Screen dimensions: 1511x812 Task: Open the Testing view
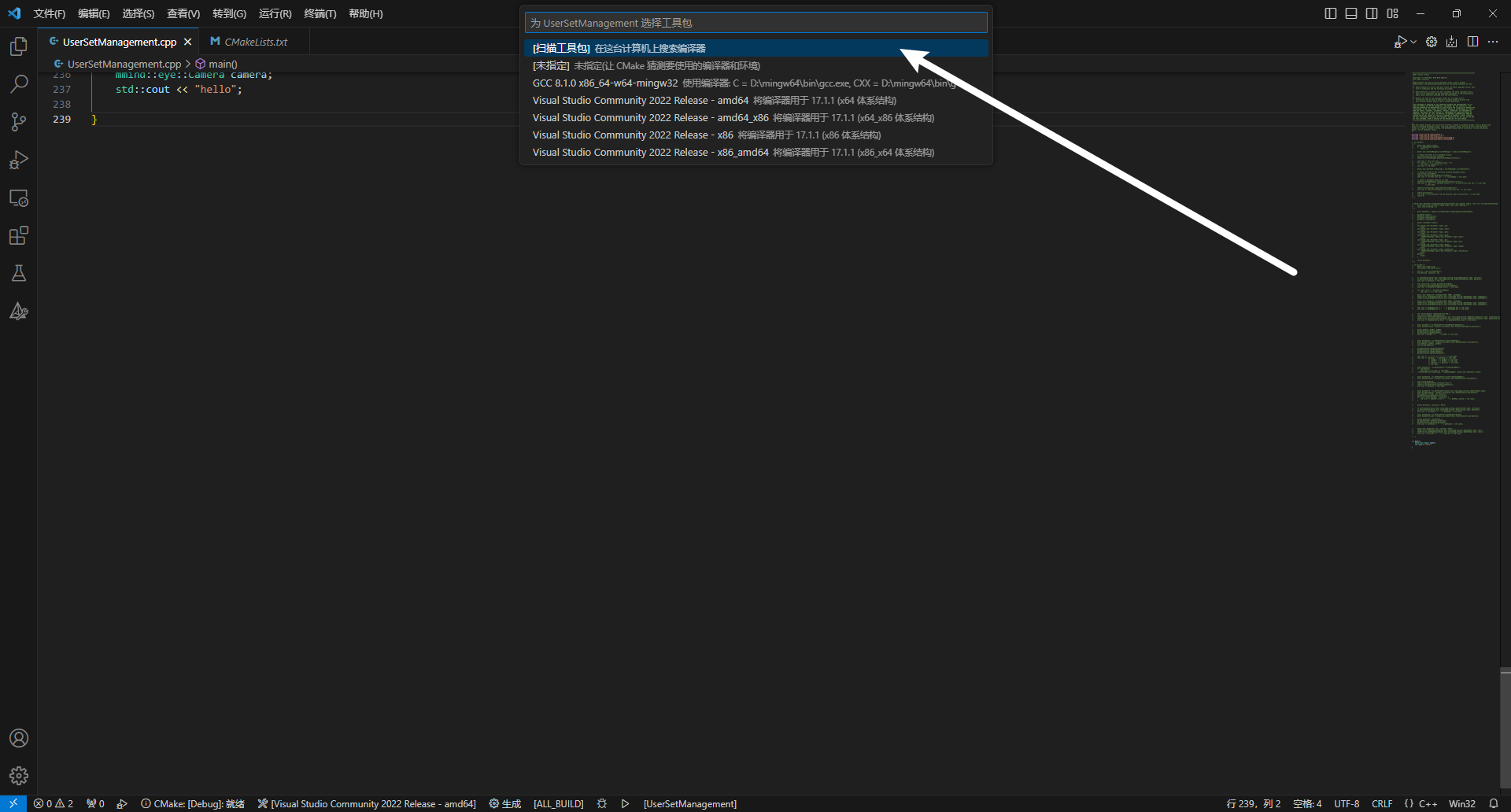click(x=19, y=273)
